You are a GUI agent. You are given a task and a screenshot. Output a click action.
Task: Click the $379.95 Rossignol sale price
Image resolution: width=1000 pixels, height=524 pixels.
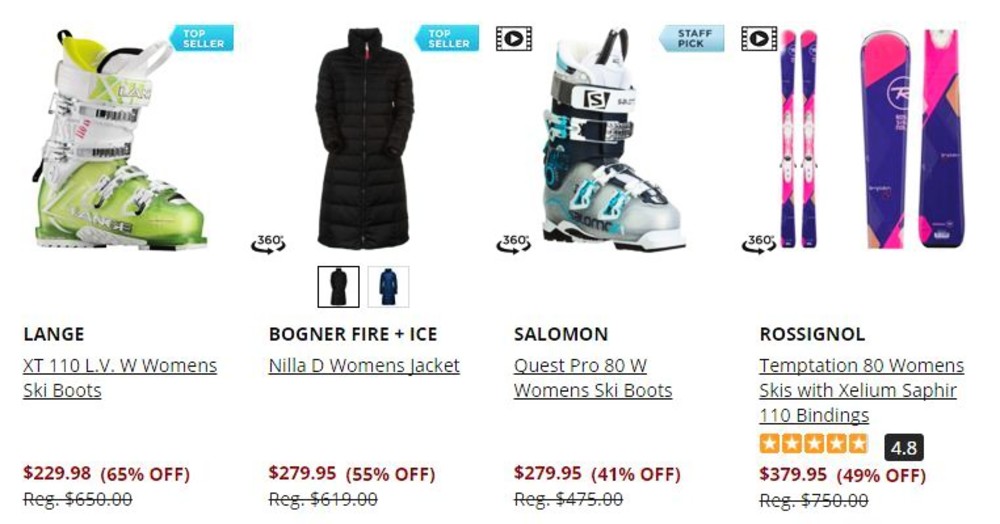pyautogui.click(x=793, y=475)
